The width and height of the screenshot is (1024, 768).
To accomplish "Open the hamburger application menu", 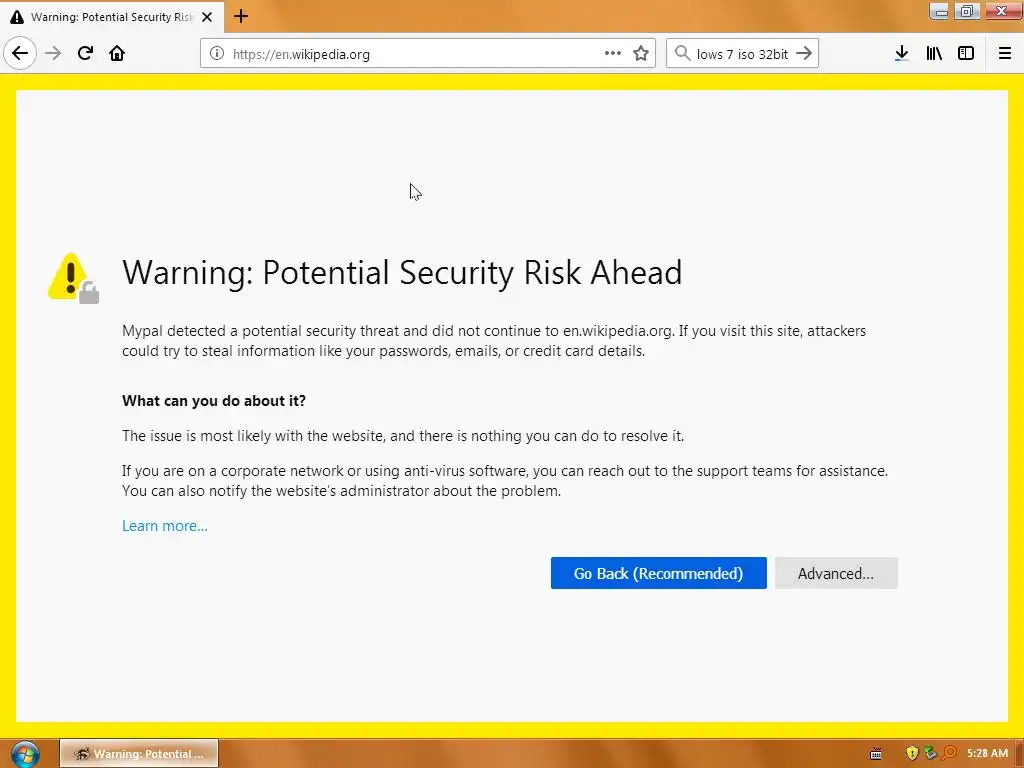I will [x=1005, y=54].
